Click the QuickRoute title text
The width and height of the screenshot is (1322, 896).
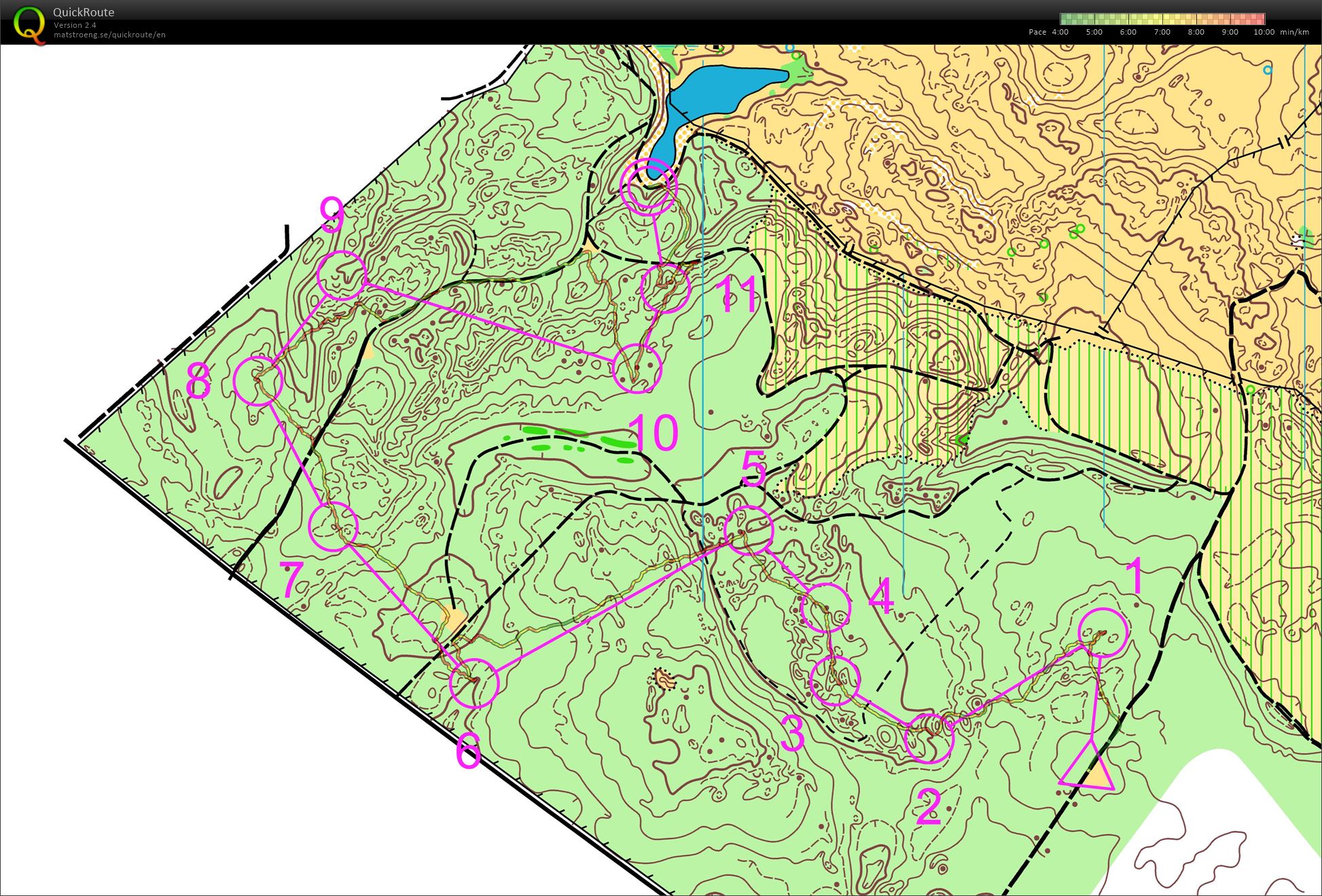[x=84, y=12]
